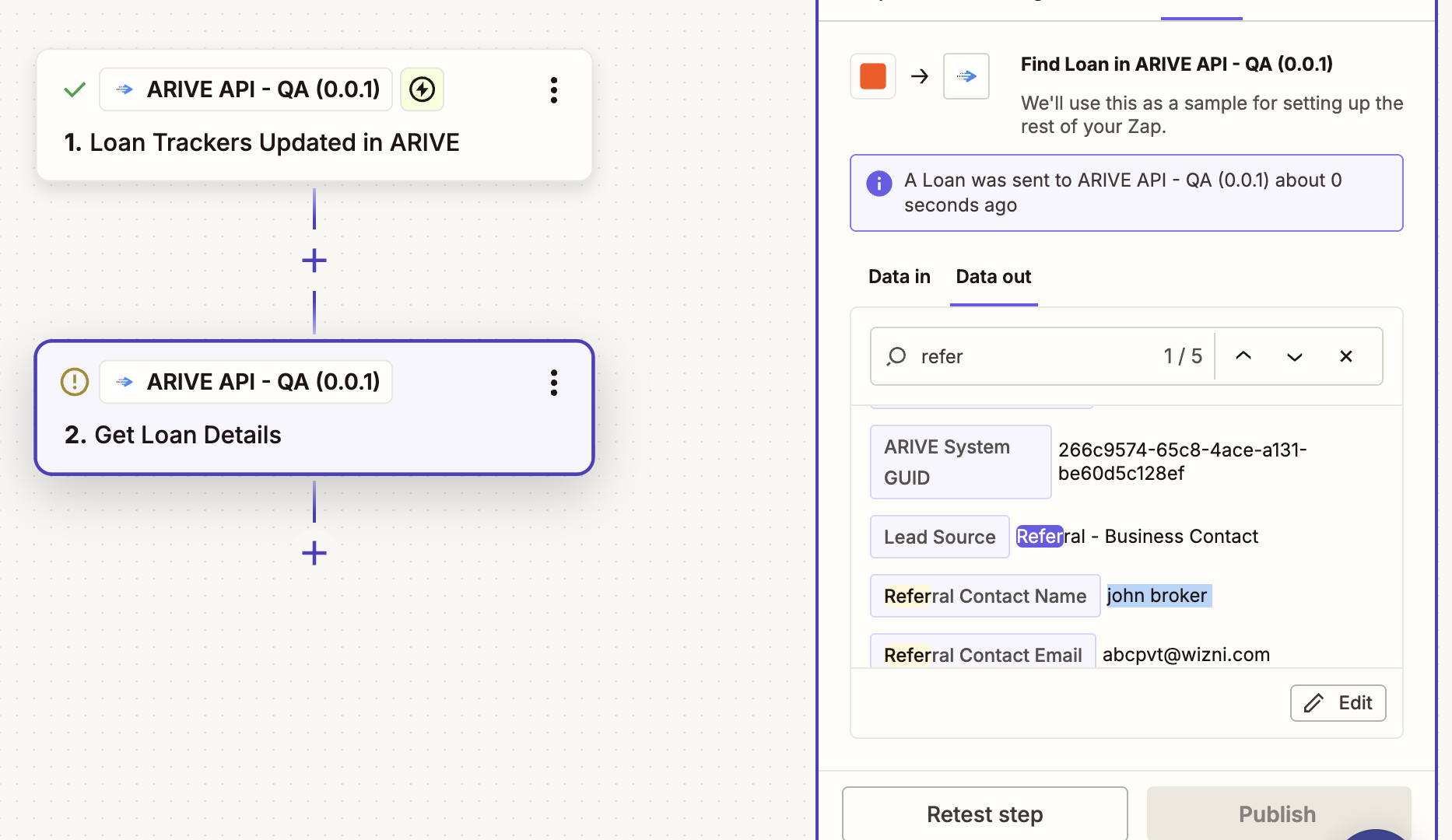The height and width of the screenshot is (840, 1452).
Task: Click ARIVE API app badge in step 2
Action: tap(246, 382)
